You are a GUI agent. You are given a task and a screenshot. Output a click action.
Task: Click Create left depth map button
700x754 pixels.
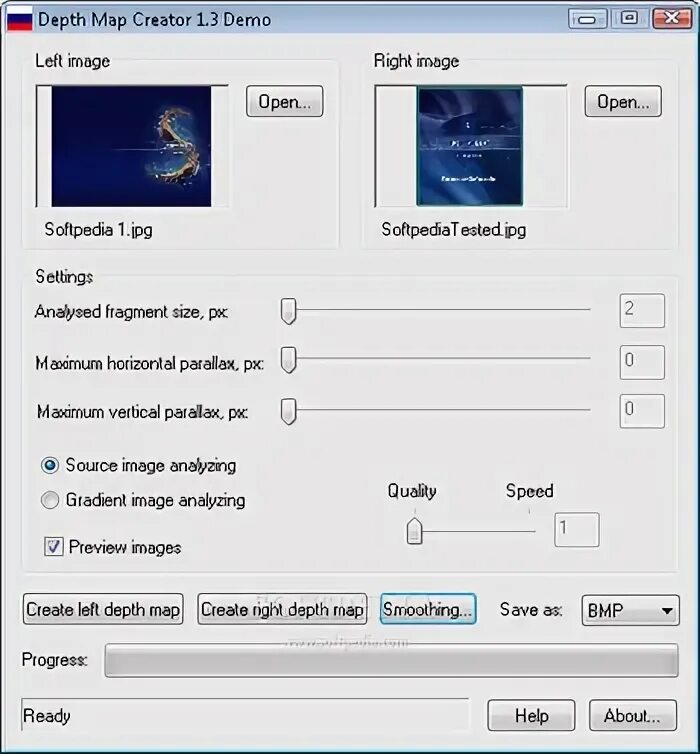103,609
